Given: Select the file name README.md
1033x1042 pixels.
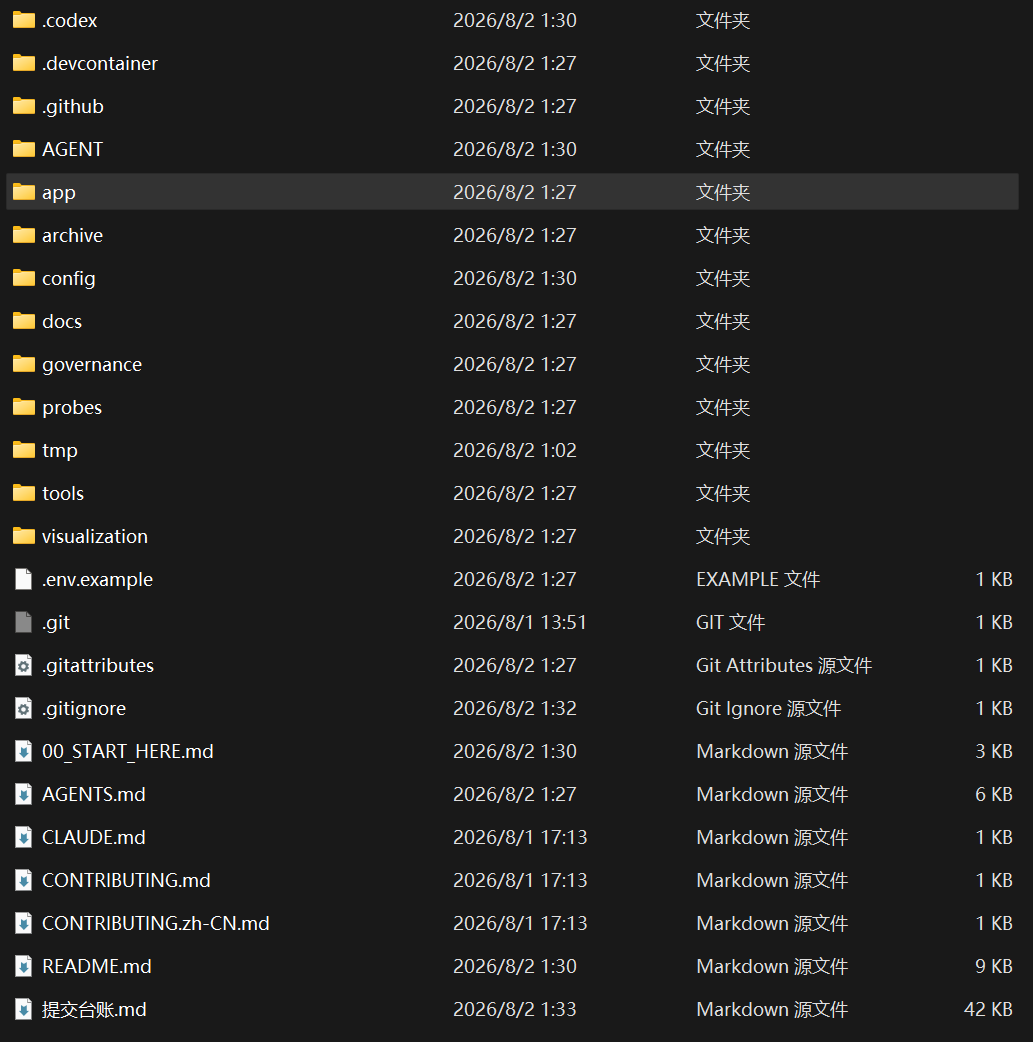Looking at the screenshot, I should point(97,966).
